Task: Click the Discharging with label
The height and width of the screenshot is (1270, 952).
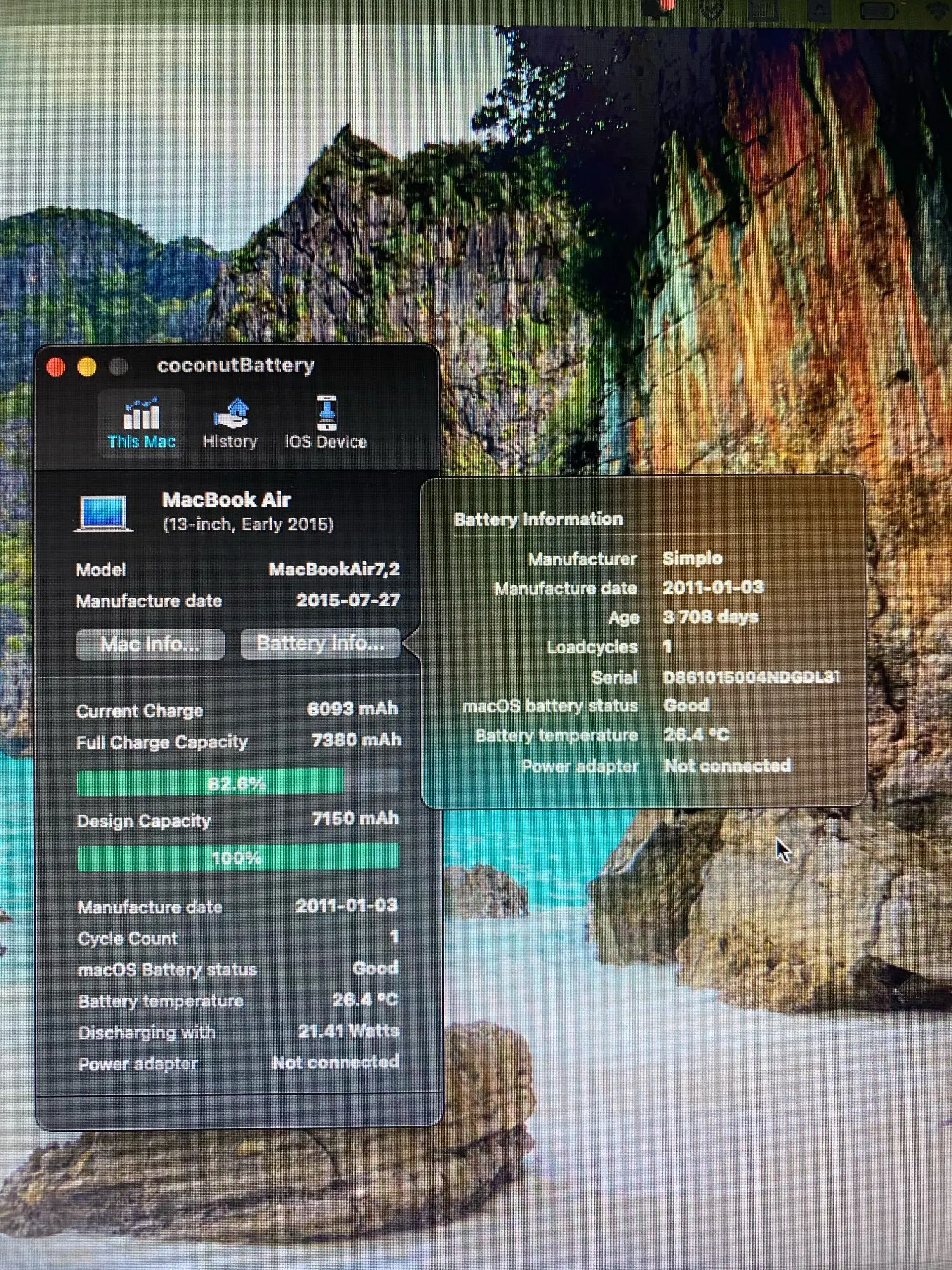Action: pyautogui.click(x=147, y=1033)
